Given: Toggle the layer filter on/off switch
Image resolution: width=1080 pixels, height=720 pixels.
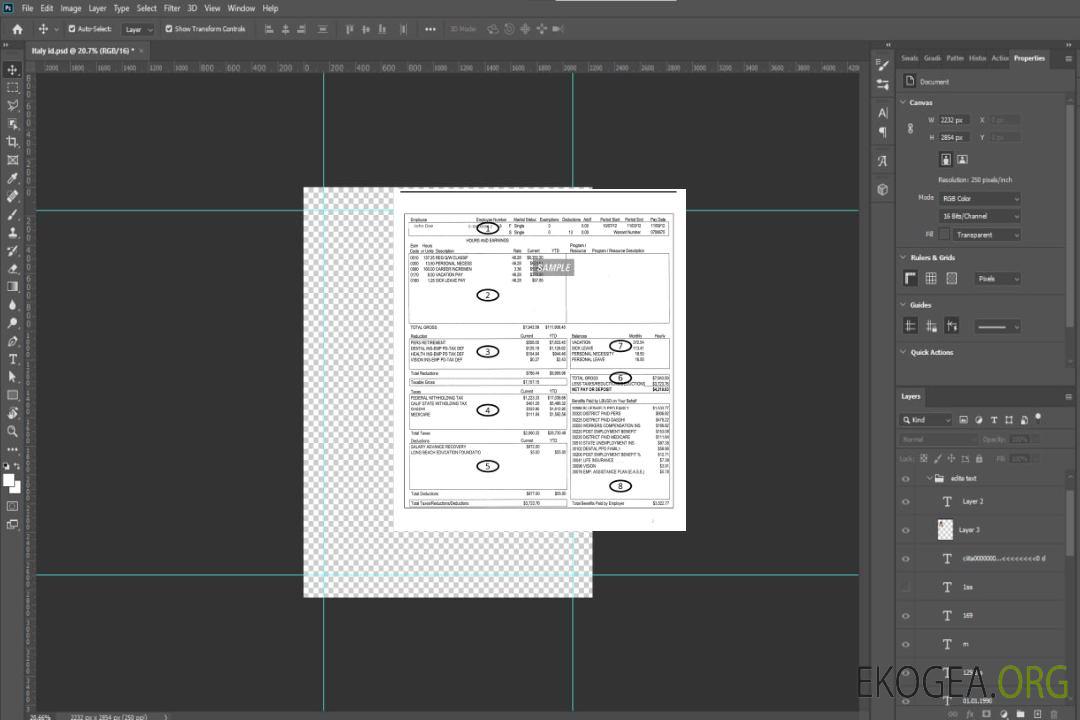Looking at the screenshot, I should (x=1038, y=418).
